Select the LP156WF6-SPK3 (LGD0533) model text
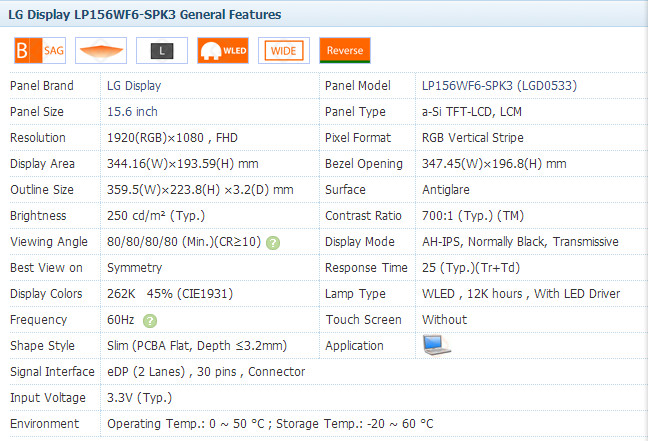Viewport: 648px width, 441px height. 499,86
